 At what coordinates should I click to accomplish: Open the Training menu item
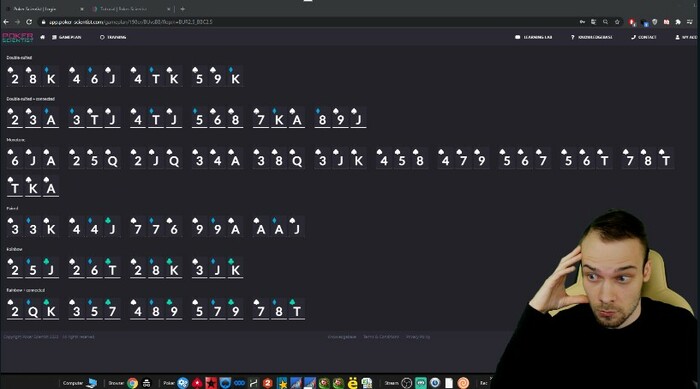tap(112, 37)
